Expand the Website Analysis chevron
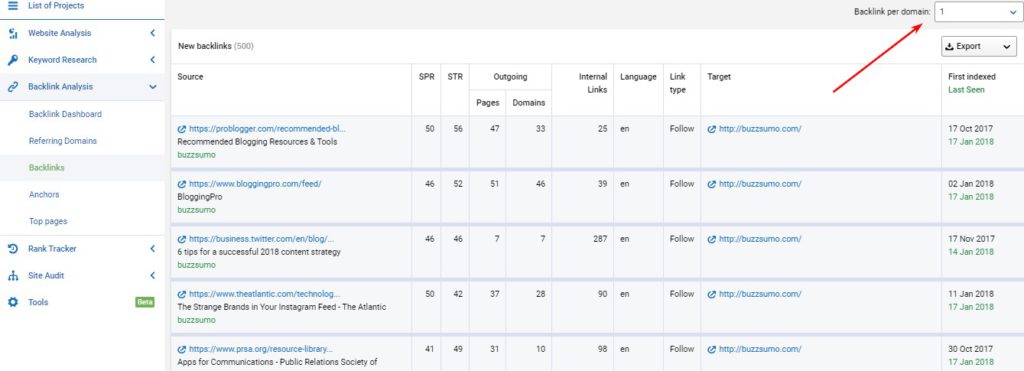 tap(152, 33)
